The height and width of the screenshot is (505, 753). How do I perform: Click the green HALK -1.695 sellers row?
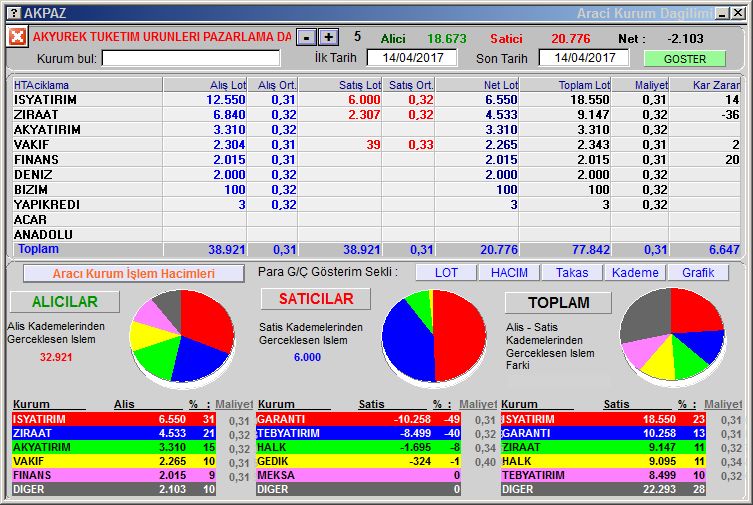358,447
